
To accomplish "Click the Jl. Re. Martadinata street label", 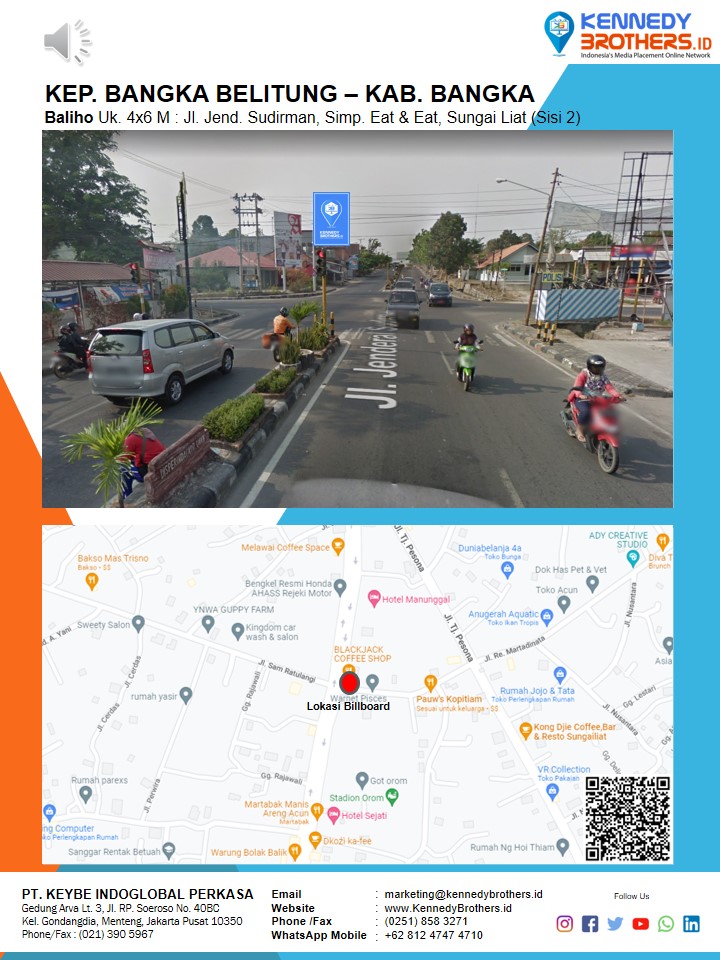I will tap(514, 650).
